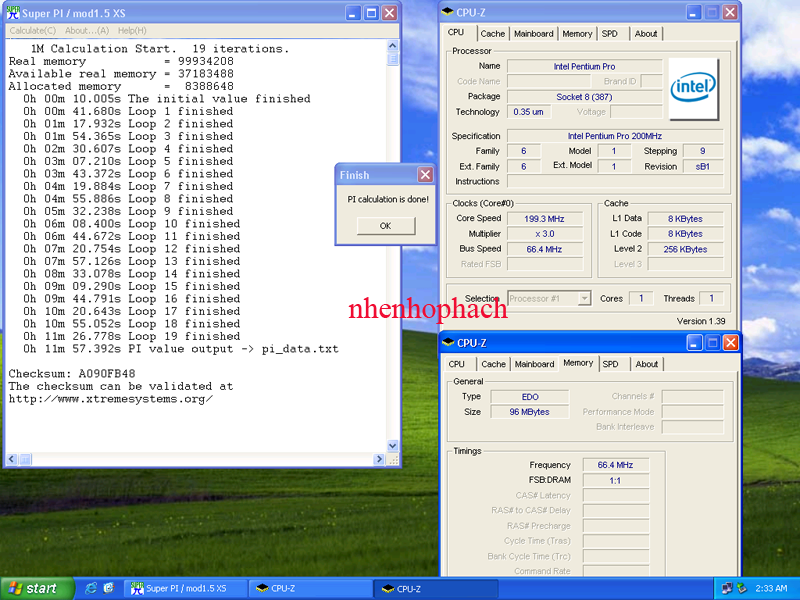Viewport: 800px width, 600px height.
Task: Click bottom CPU-Z window title icon
Action: pos(448,342)
